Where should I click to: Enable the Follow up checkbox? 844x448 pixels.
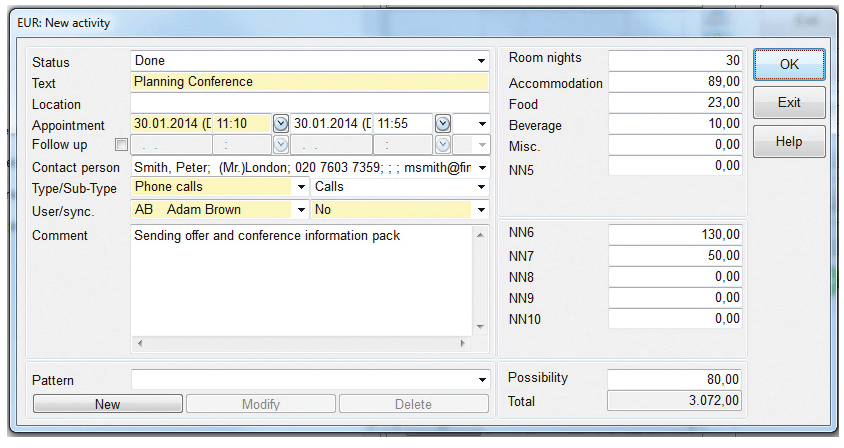[x=121, y=145]
